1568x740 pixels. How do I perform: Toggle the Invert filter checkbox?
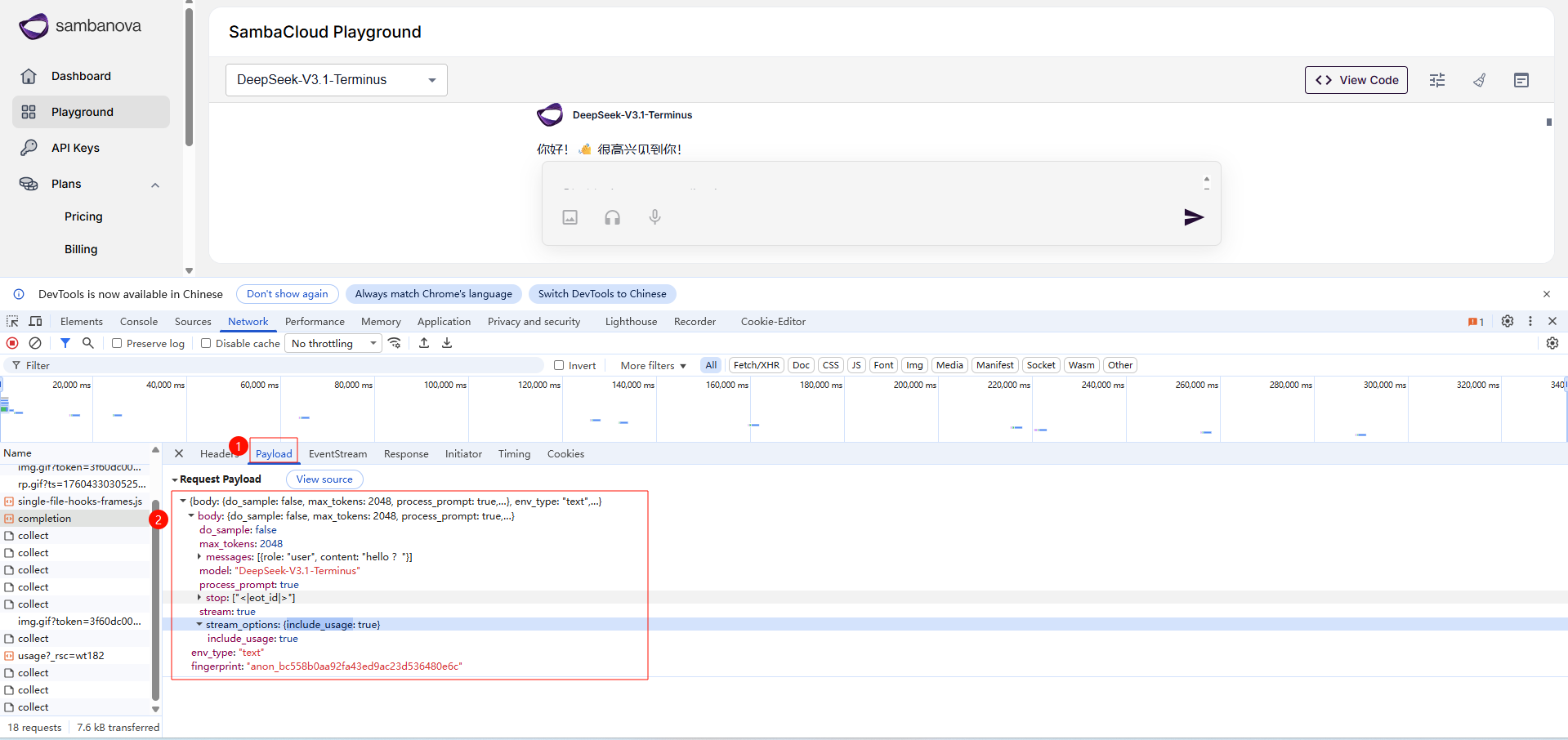(559, 365)
